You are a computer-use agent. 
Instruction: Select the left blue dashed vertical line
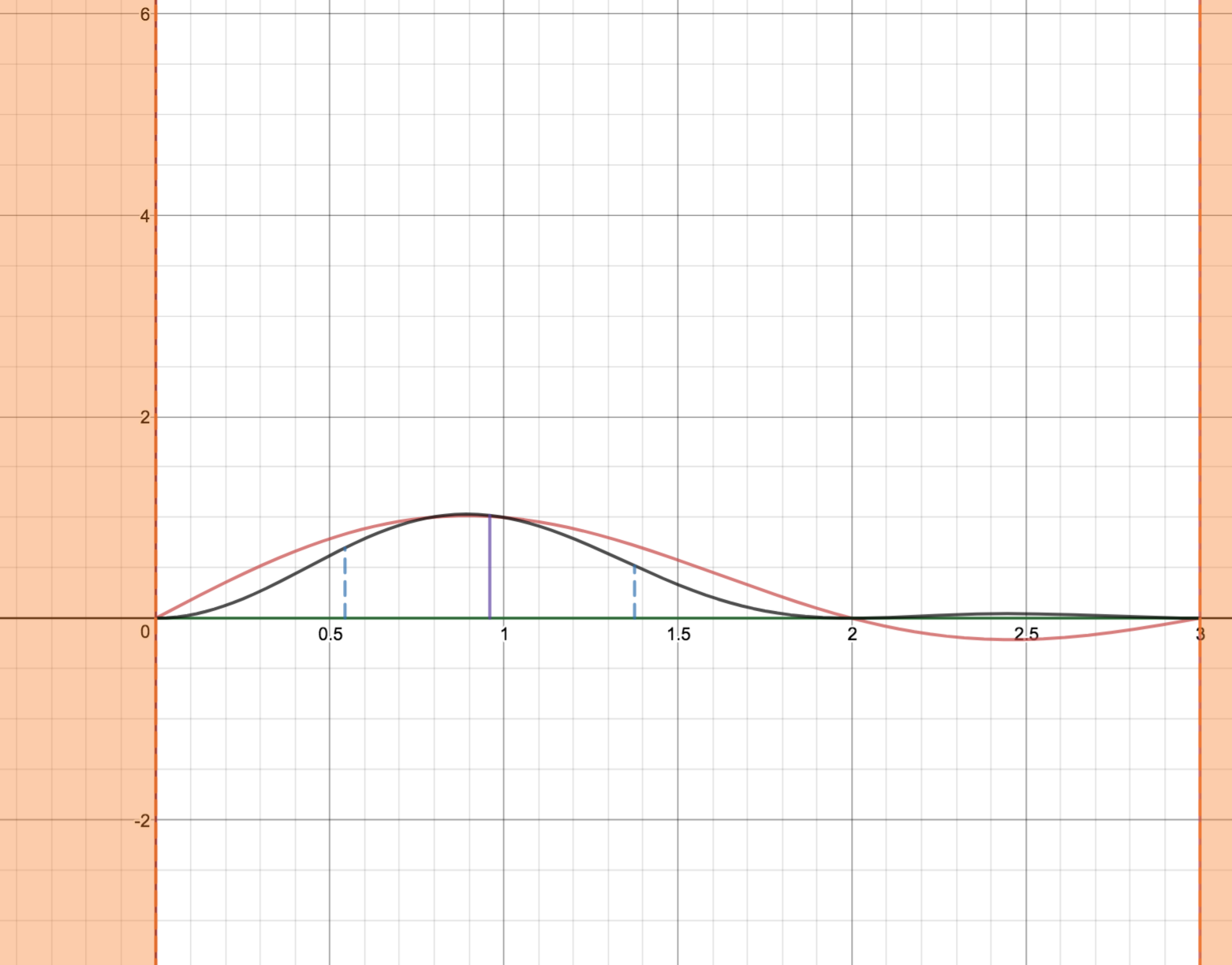click(345, 583)
